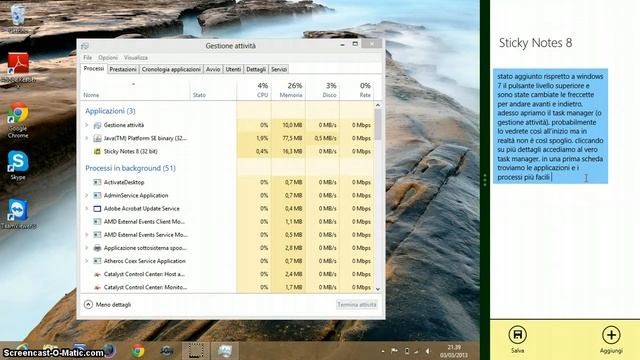Image resolution: width=640 pixels, height=360 pixels.
Task: Switch to the Dettagli tab
Action: (256, 69)
